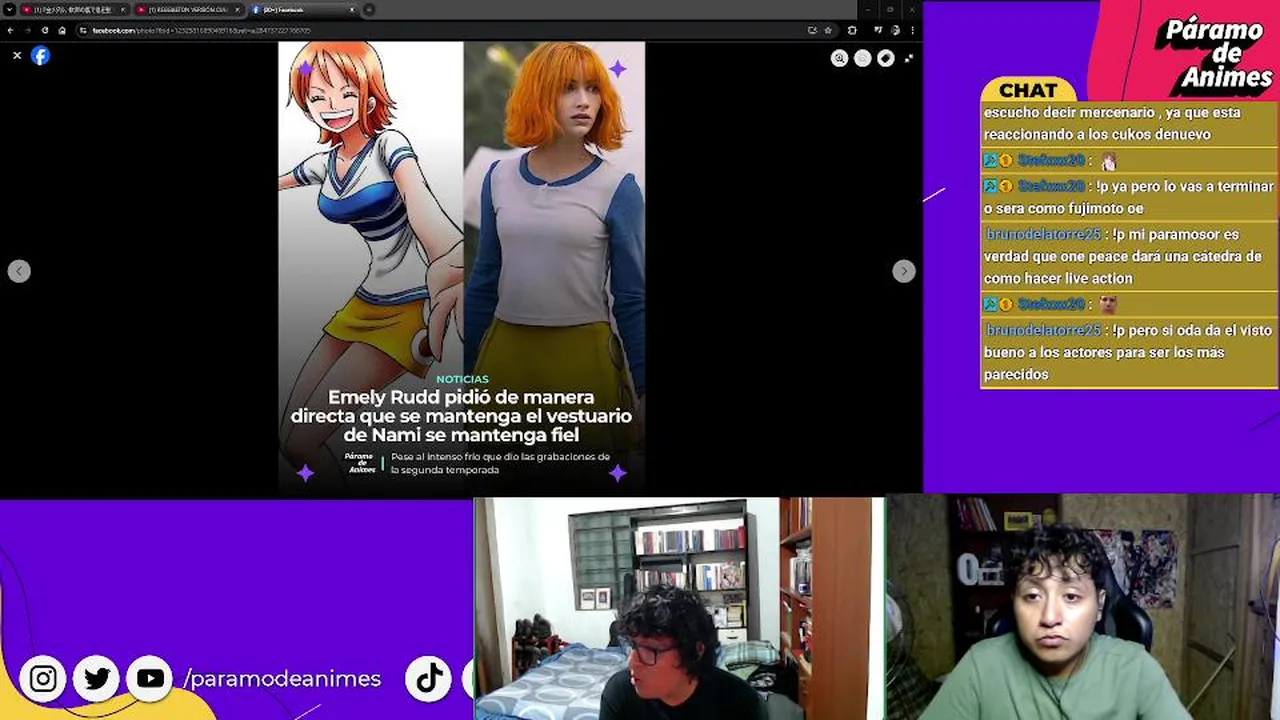Viewport: 1280px width, 720px height.
Task: Click the Páramo de Animes logo
Action: click(1214, 54)
